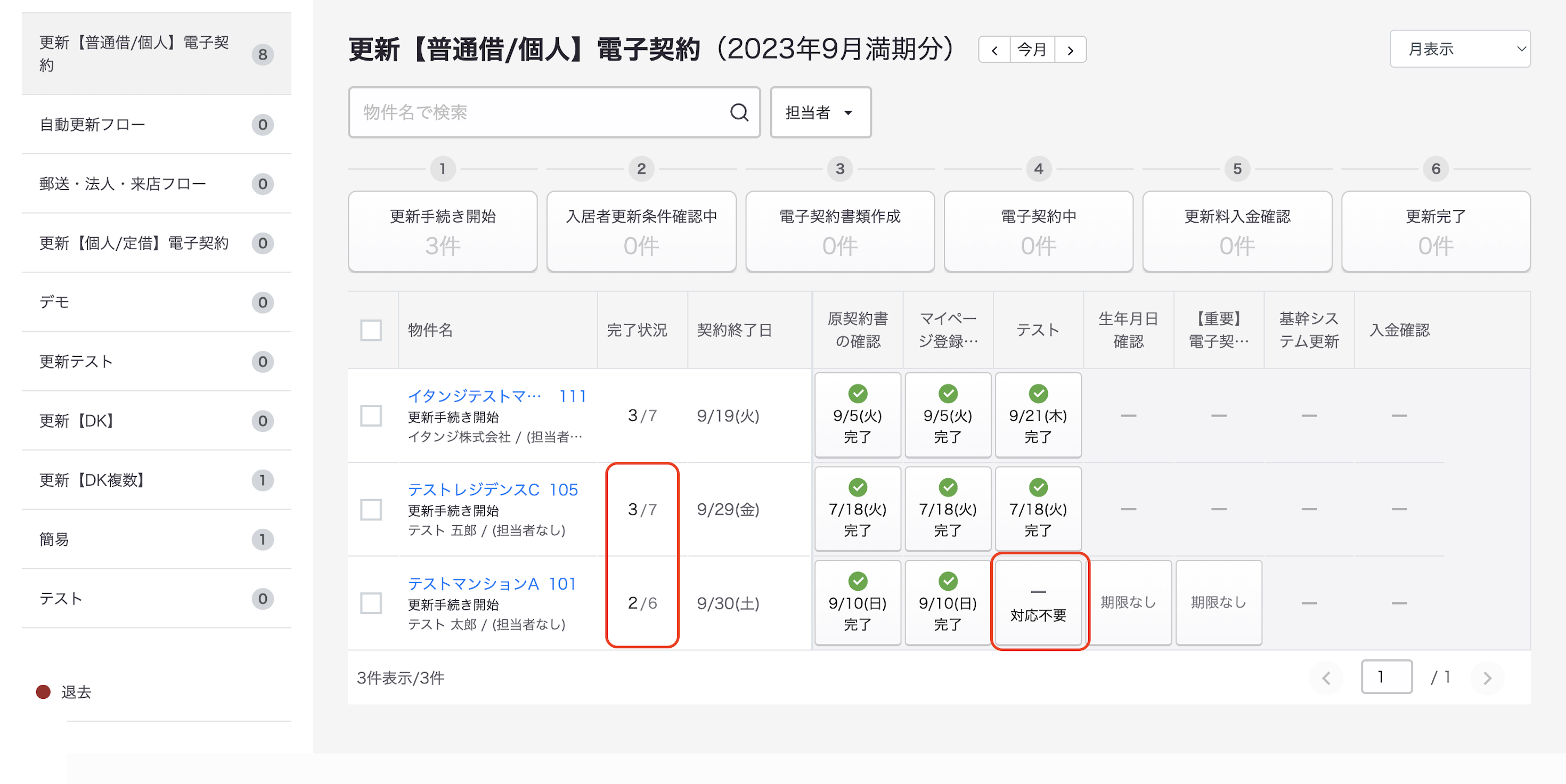Click badge count 8 on 更新【普通借/個人】電子契約
Image resolution: width=1566 pixels, height=784 pixels.
pyautogui.click(x=263, y=55)
